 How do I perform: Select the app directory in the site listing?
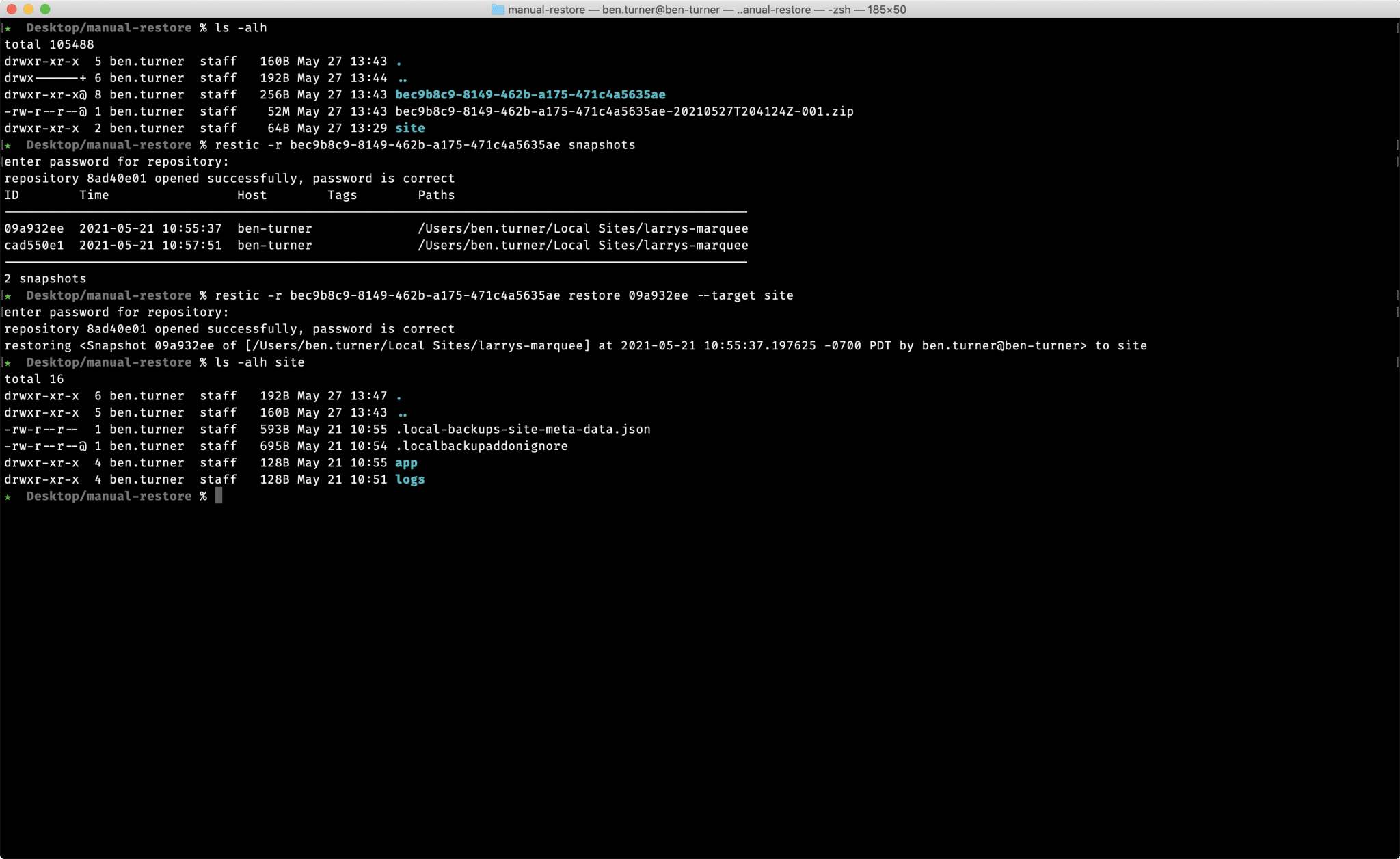(x=406, y=462)
